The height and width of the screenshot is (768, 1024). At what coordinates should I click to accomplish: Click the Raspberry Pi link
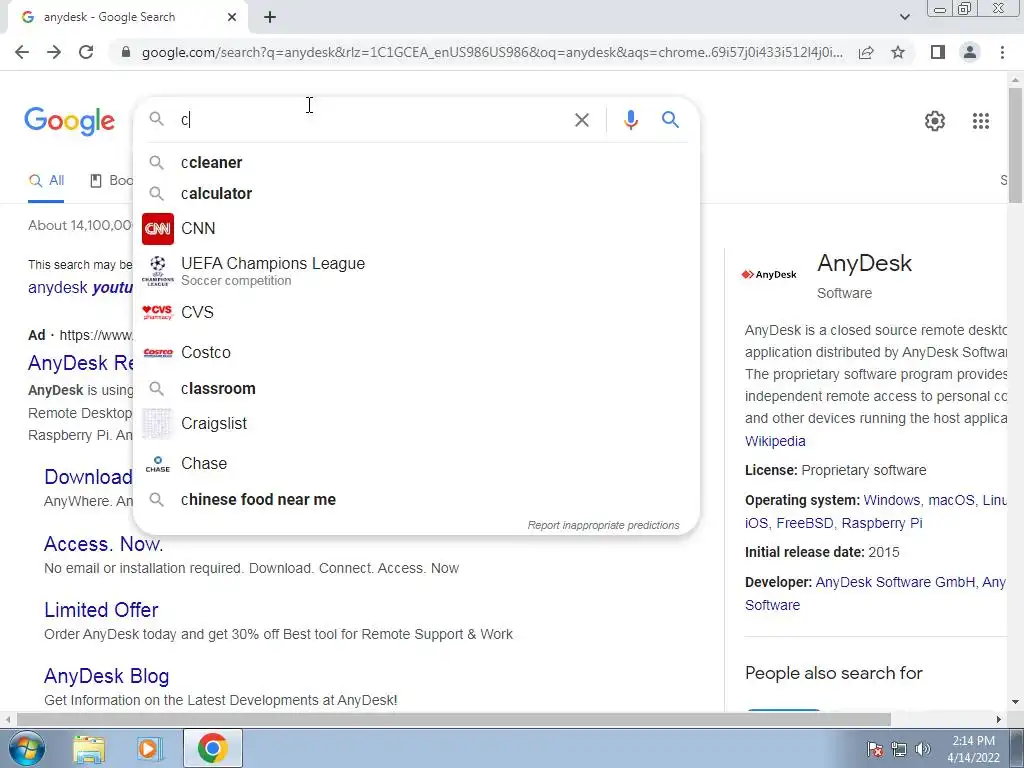882,523
